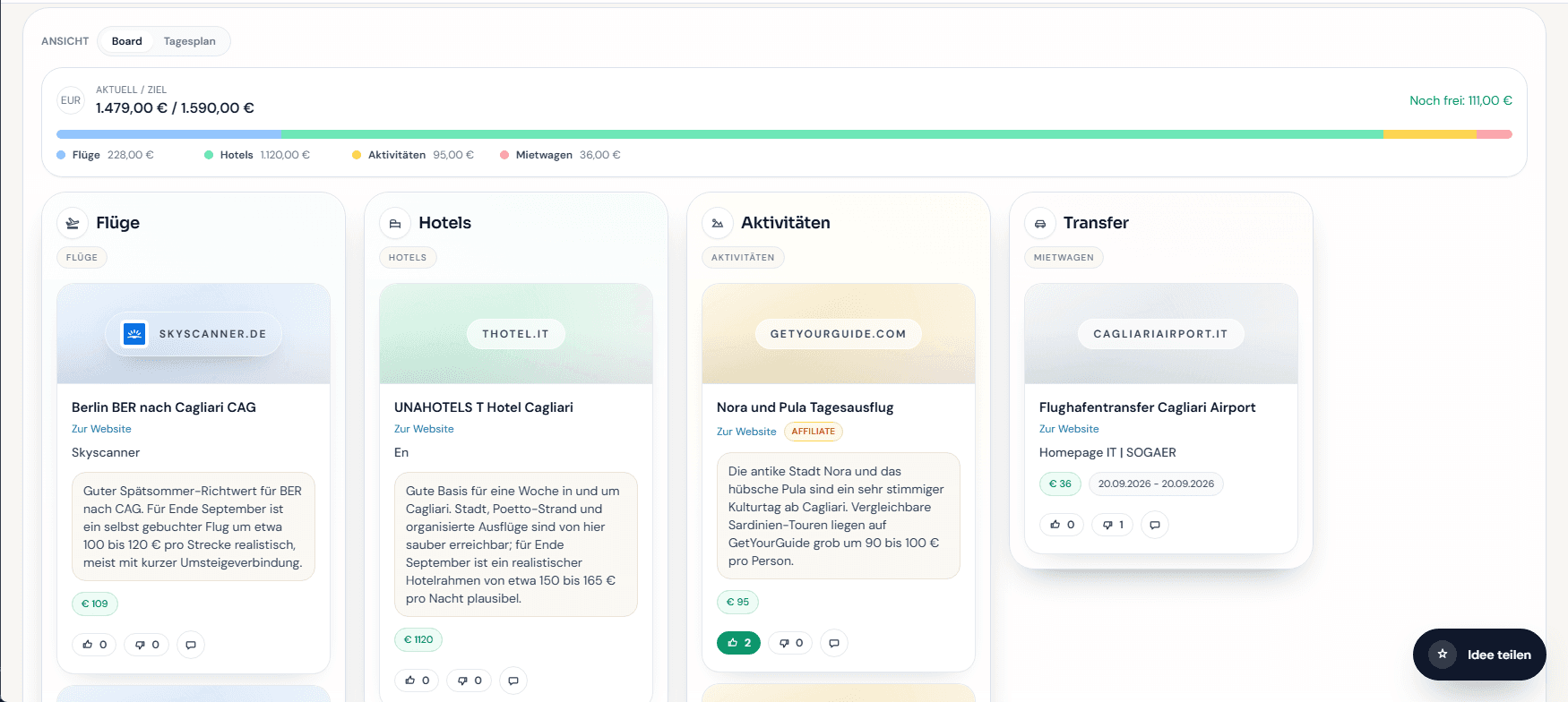Screen dimensions: 1568x702
Task: Click the € 95 price tag
Action: coord(737,602)
